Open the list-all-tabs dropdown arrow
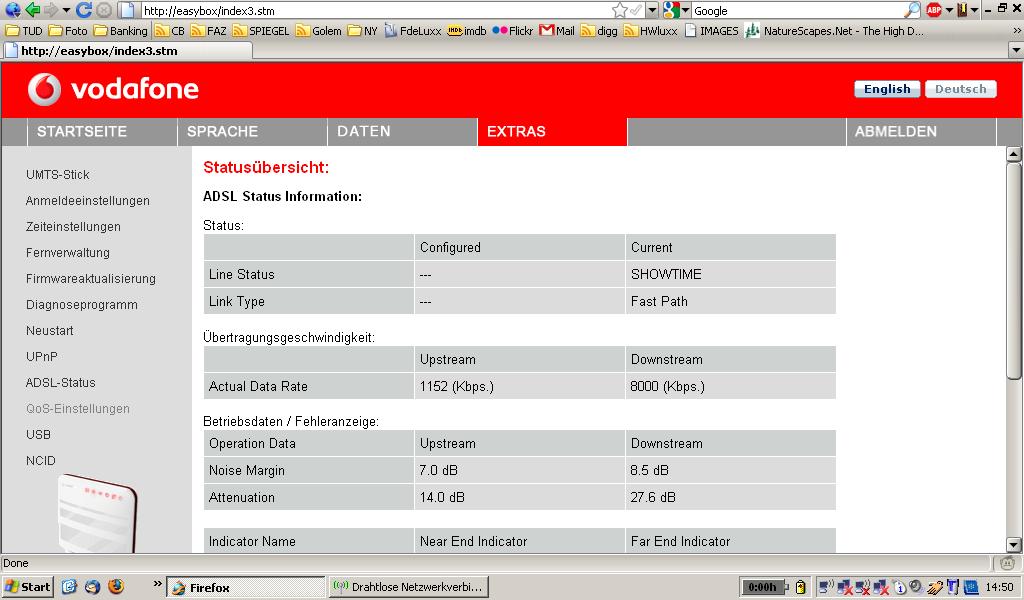This screenshot has width=1024, height=600. click(x=1016, y=50)
